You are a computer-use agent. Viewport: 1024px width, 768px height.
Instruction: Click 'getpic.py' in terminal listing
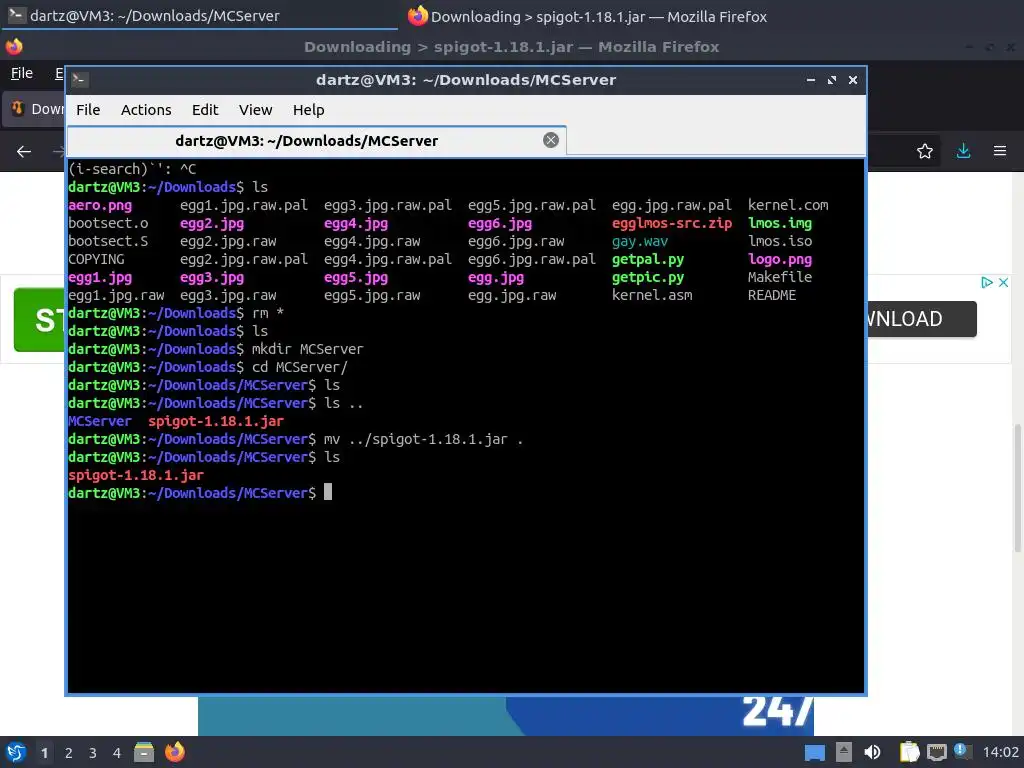pos(648,277)
